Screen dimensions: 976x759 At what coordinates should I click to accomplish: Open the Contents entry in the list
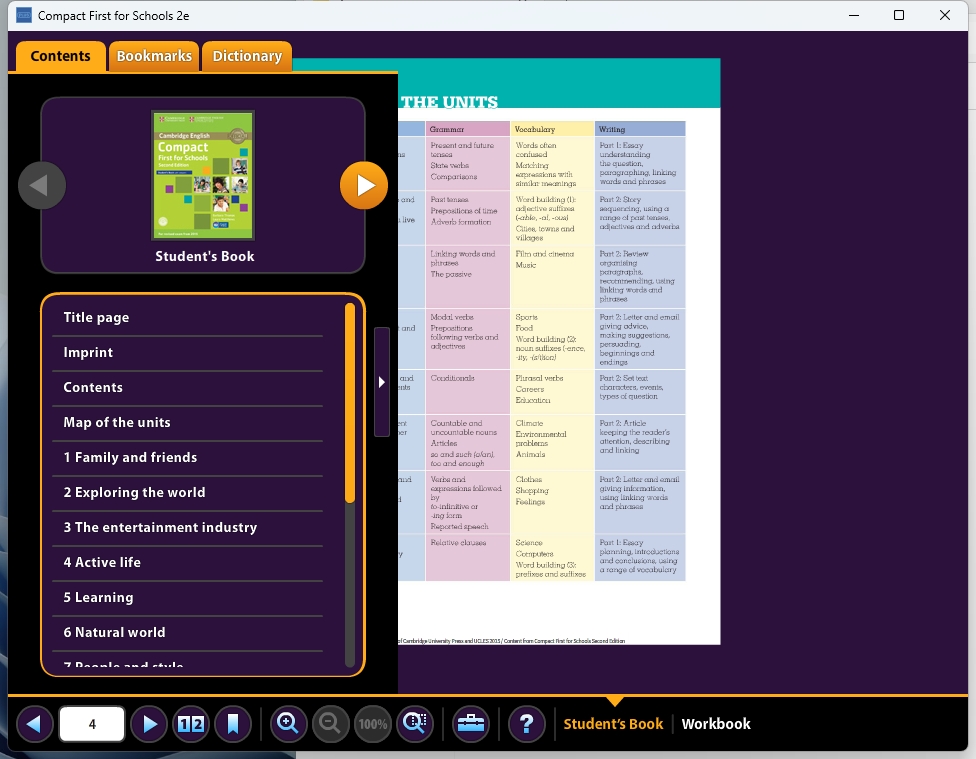(x=187, y=387)
